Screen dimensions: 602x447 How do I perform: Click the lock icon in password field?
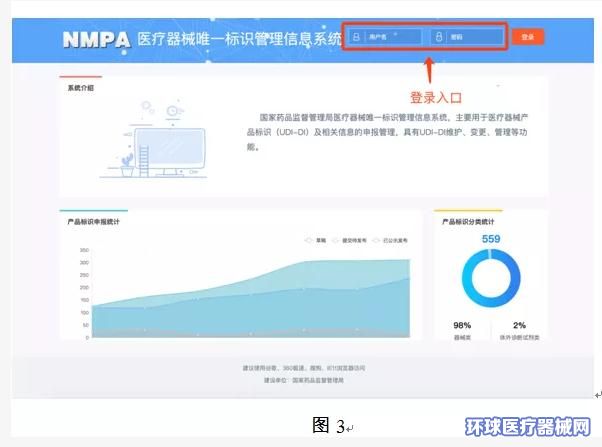[438, 38]
